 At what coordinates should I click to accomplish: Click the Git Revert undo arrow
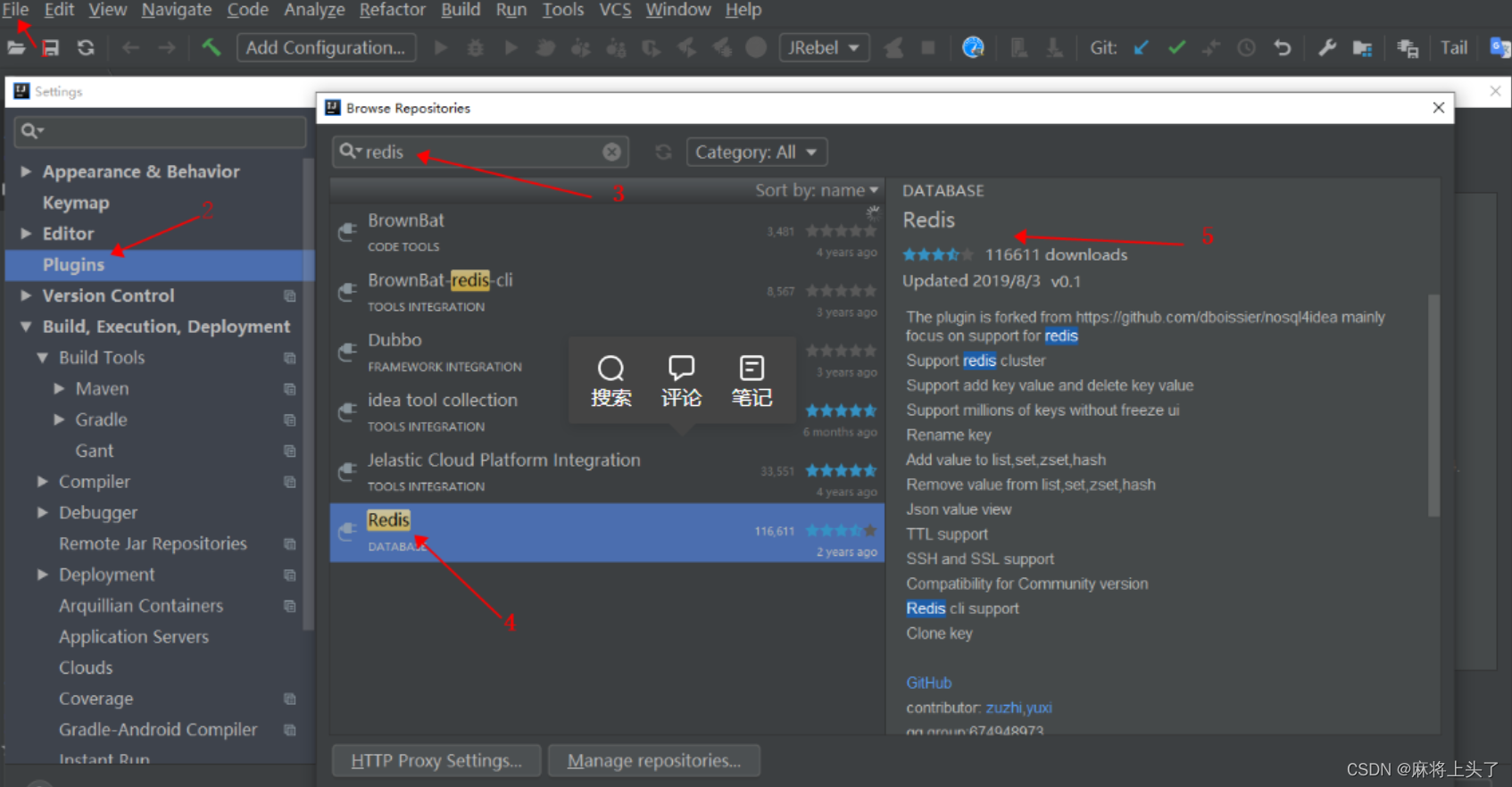coord(1282,47)
